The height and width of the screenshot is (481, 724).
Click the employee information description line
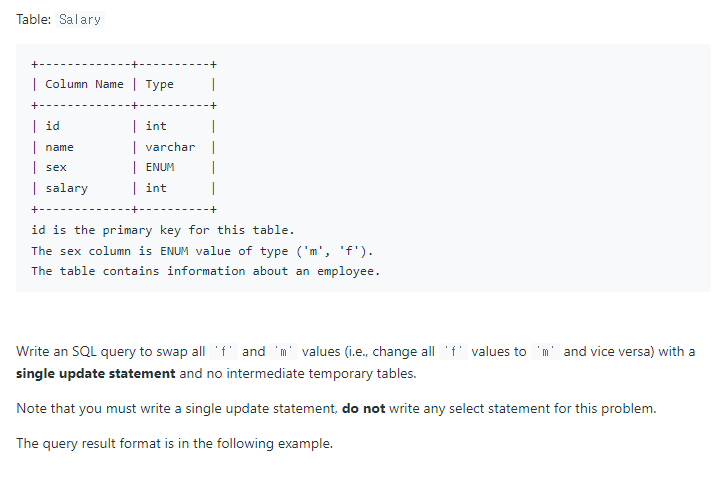205,271
